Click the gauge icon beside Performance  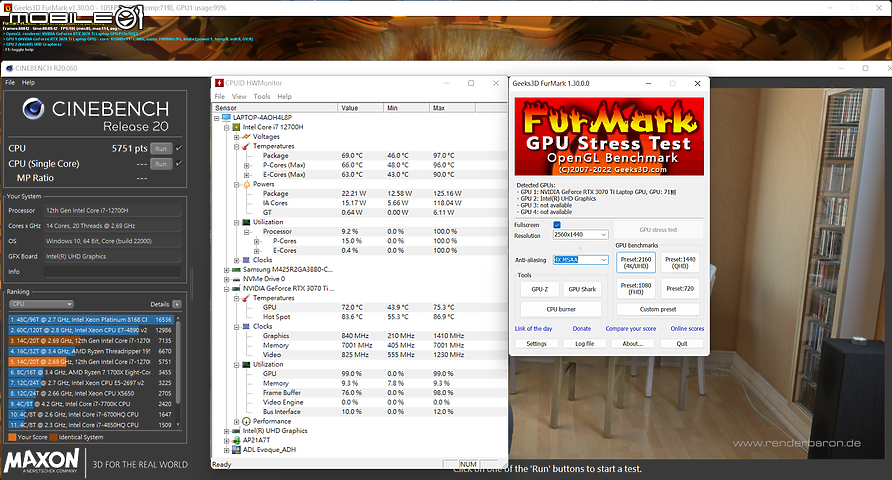pos(246,421)
